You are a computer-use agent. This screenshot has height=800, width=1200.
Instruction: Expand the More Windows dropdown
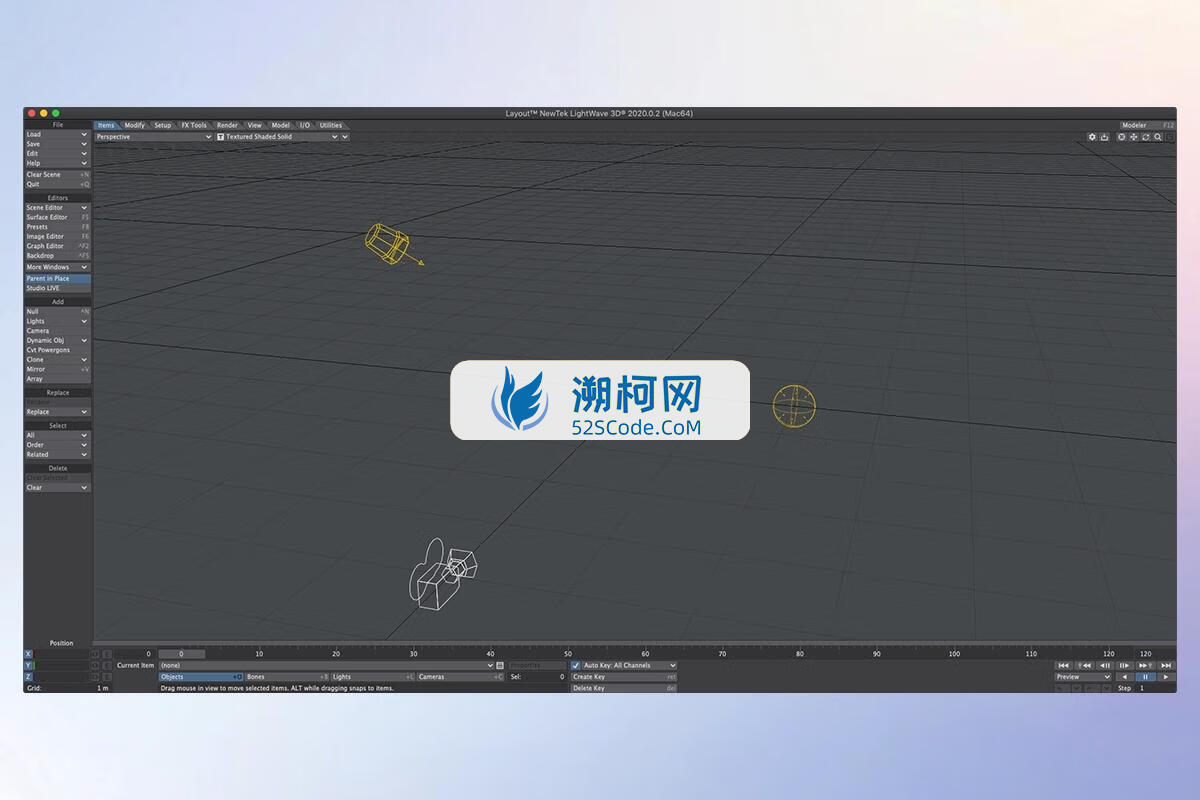point(58,267)
